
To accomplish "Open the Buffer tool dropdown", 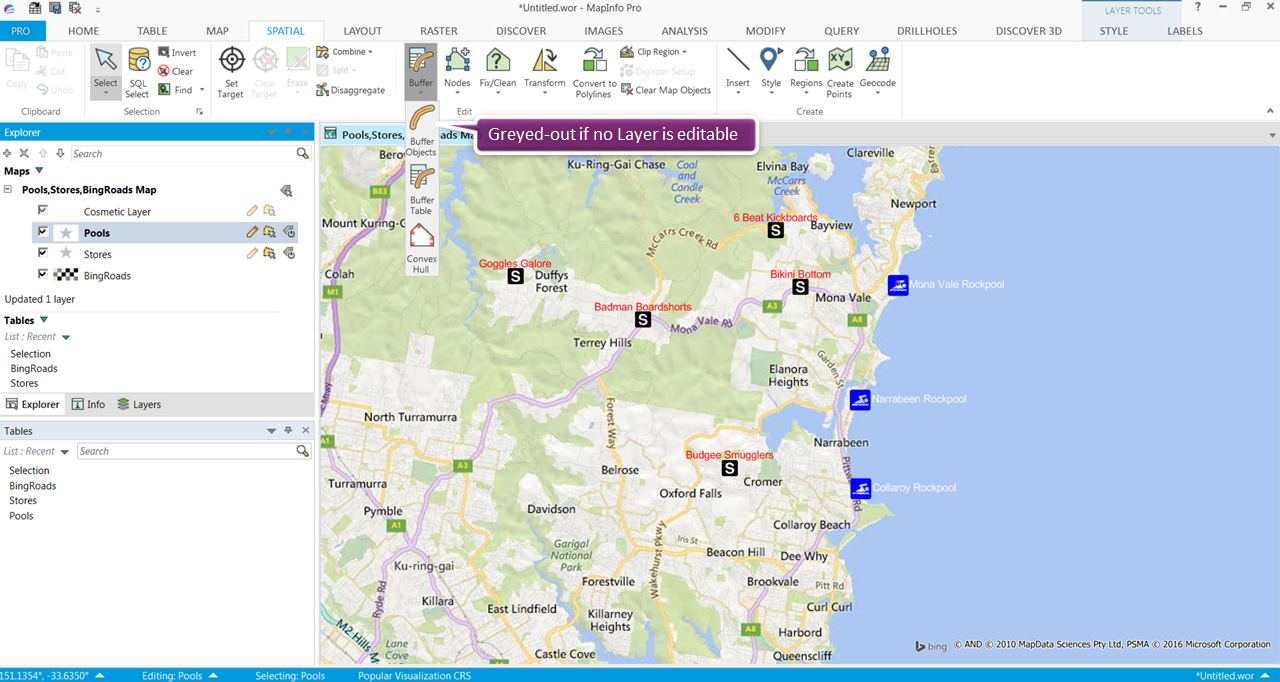I will tap(421, 71).
